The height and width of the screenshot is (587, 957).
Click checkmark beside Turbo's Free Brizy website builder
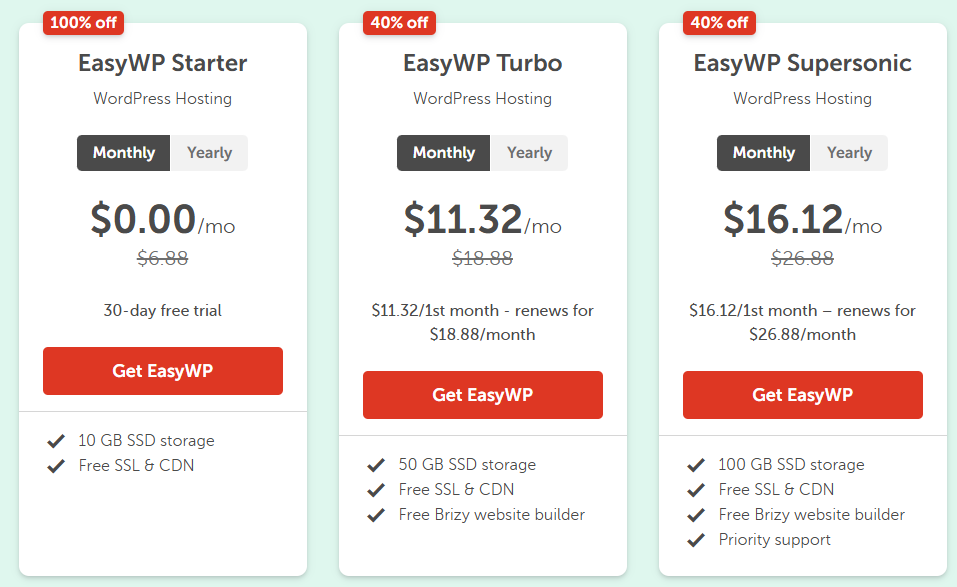click(376, 515)
